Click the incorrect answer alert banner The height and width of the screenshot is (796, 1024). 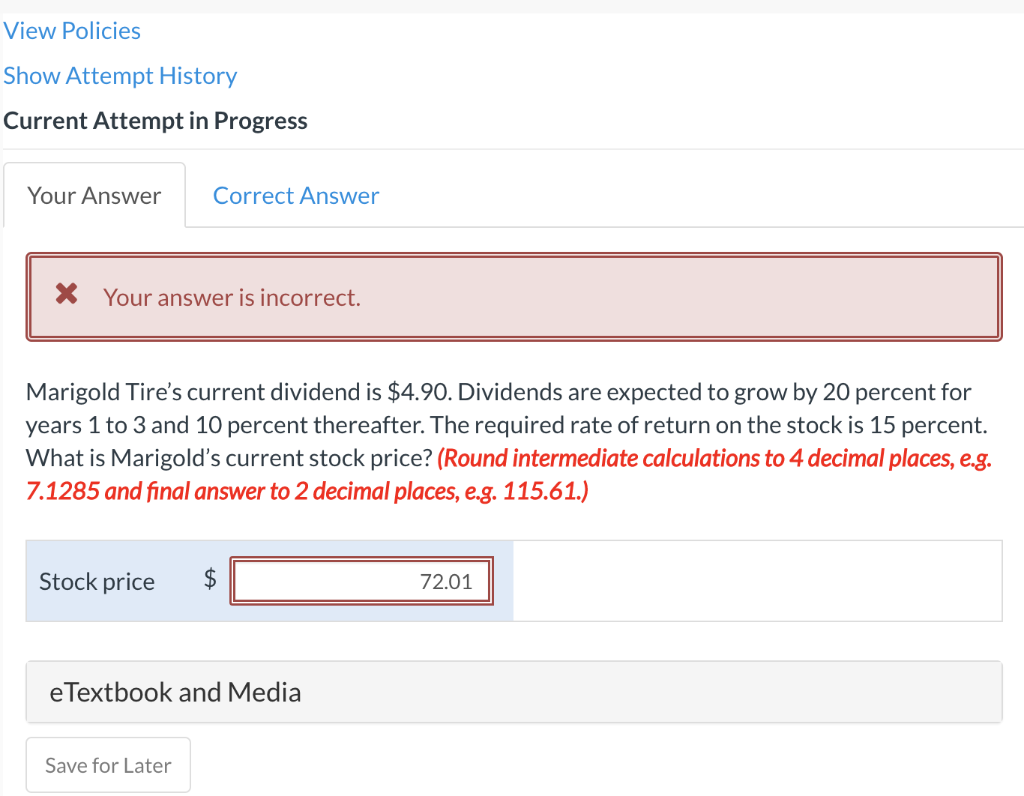(512, 297)
